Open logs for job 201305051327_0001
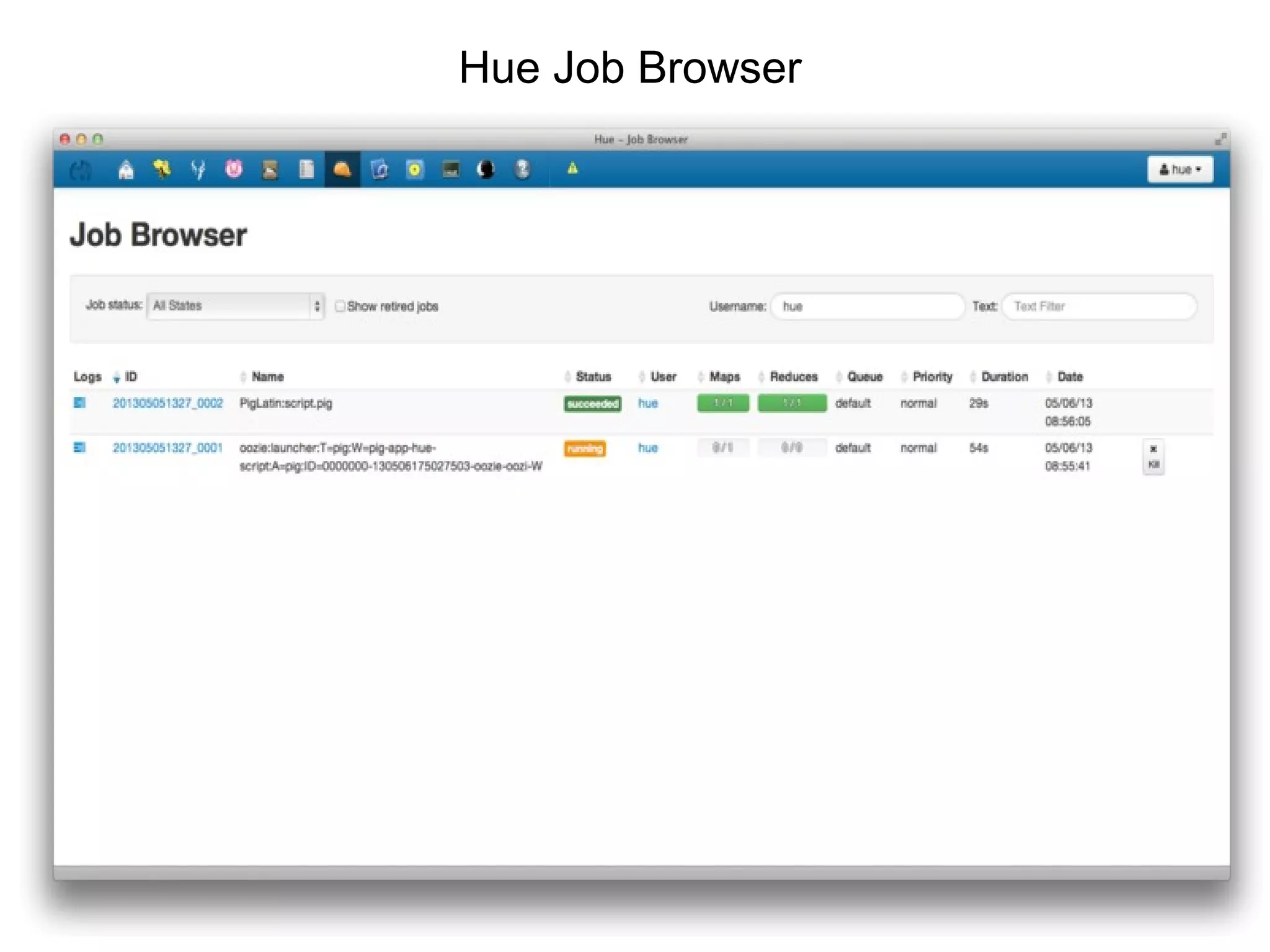Viewport: 1270px width, 952px height. [x=79, y=448]
